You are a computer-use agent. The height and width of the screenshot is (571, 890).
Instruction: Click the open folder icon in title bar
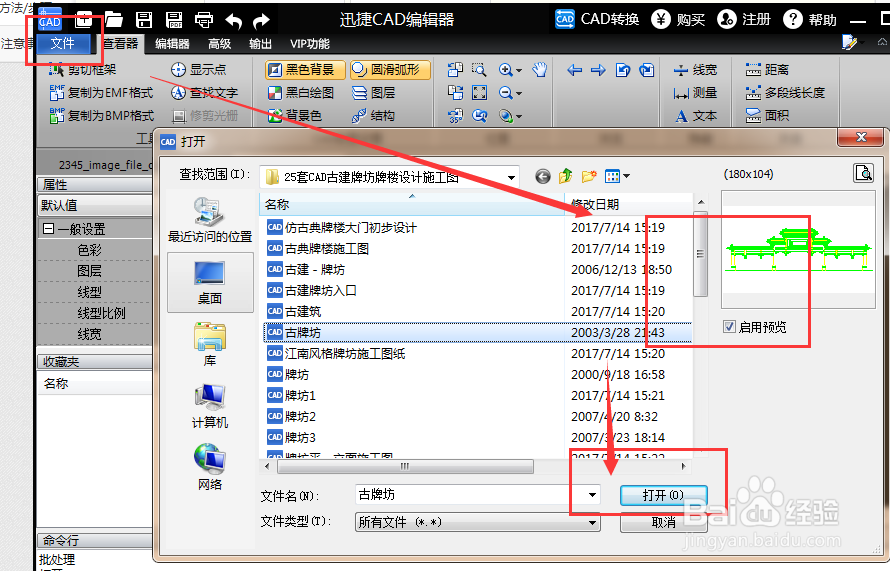click(x=114, y=20)
